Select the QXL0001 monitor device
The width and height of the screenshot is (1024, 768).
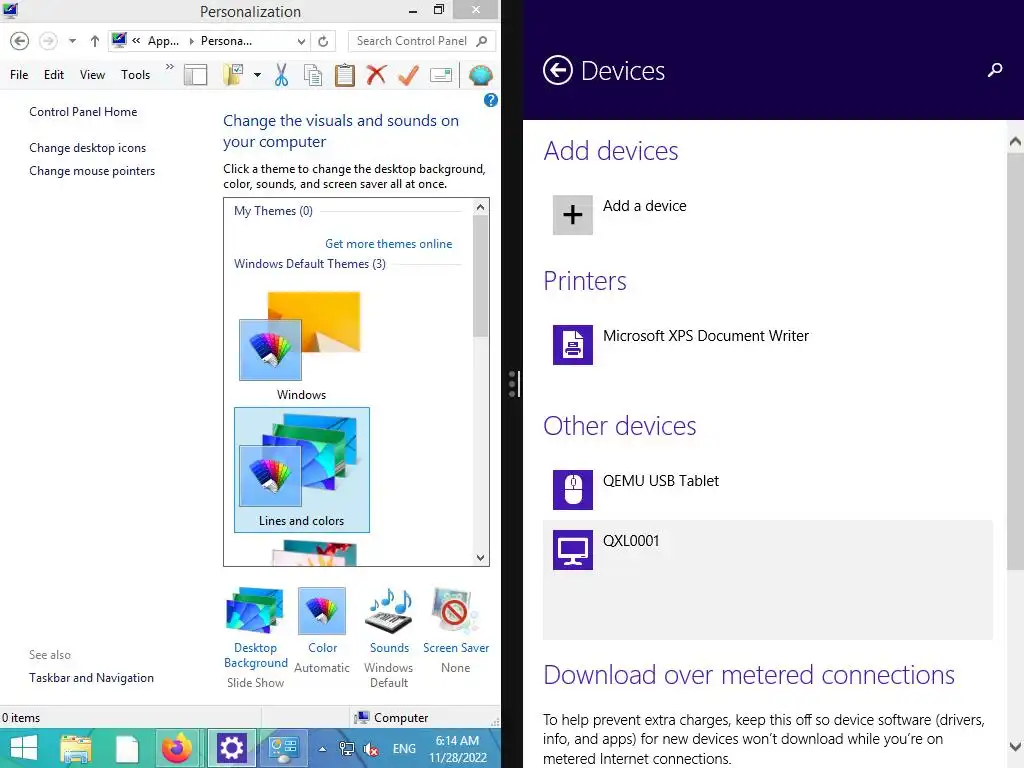point(767,580)
